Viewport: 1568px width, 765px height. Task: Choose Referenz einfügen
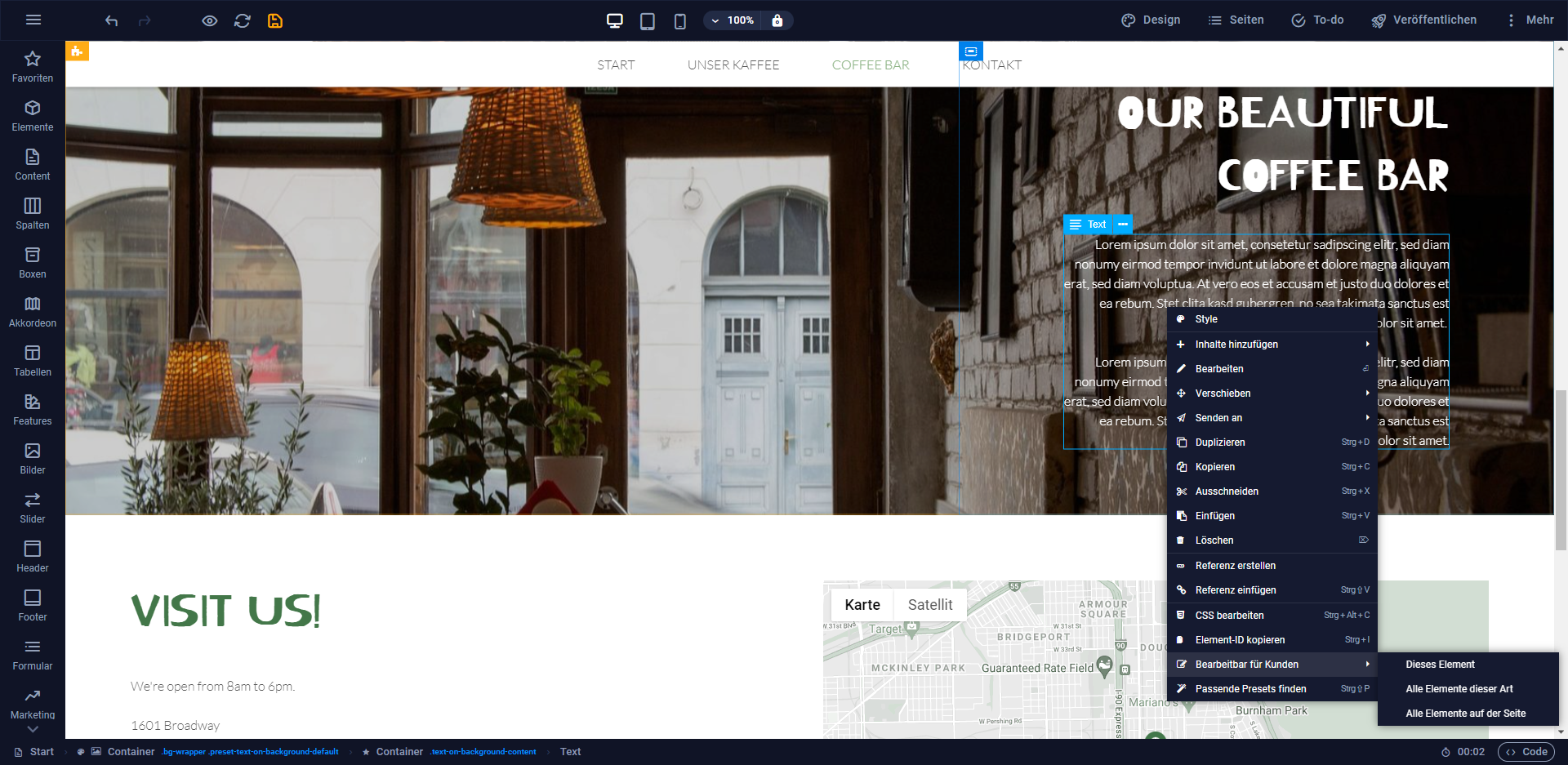point(1272,590)
